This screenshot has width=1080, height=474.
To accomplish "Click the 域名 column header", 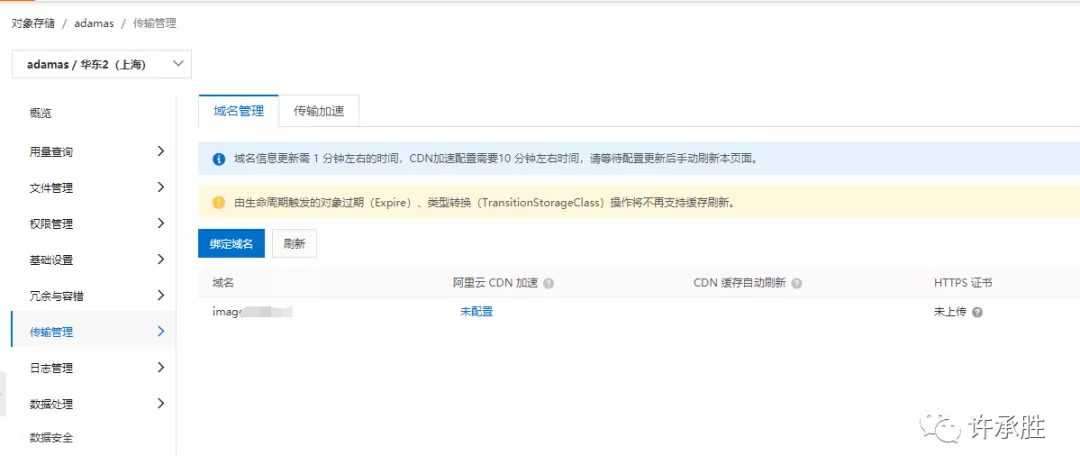I will pyautogui.click(x=224, y=283).
